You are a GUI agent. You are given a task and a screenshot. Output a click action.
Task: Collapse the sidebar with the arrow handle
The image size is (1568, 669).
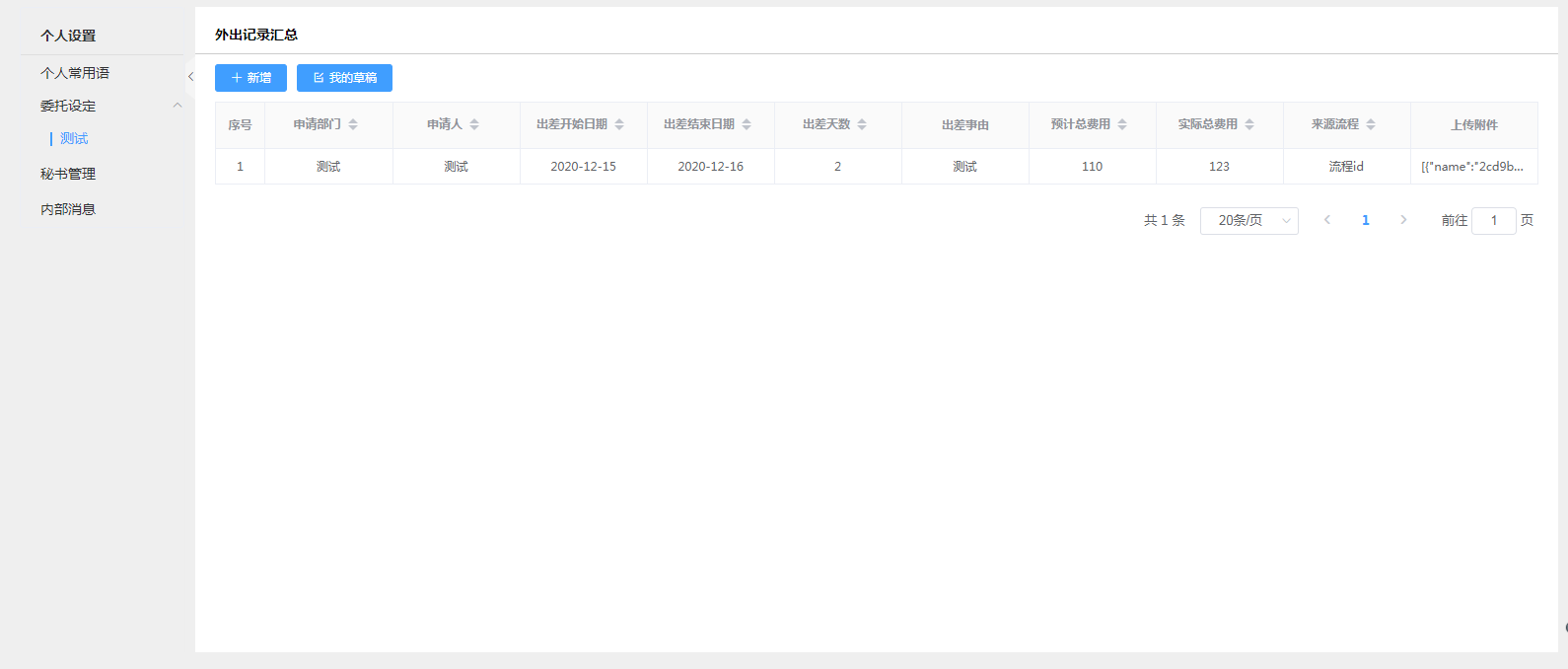coord(190,77)
